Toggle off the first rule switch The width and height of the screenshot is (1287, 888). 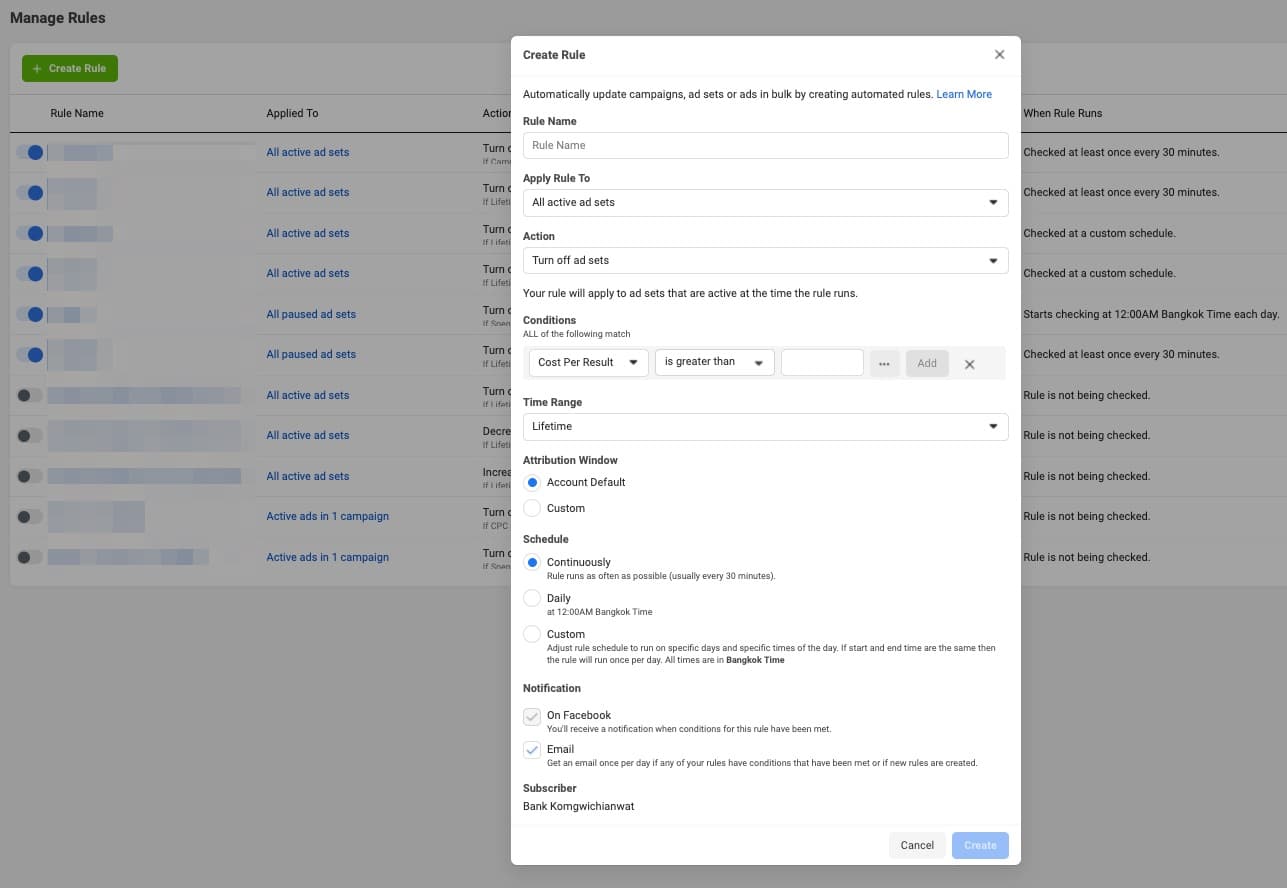point(30,152)
